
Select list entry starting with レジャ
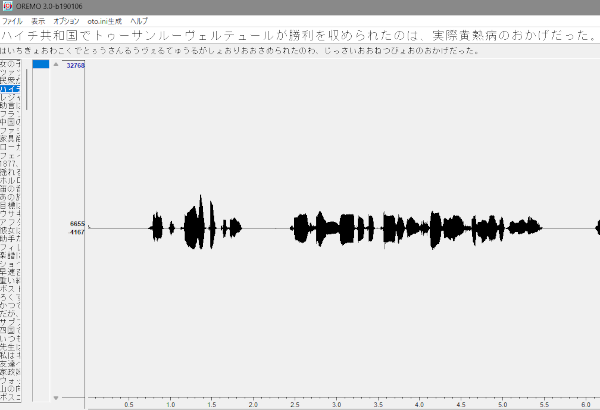coord(10,97)
